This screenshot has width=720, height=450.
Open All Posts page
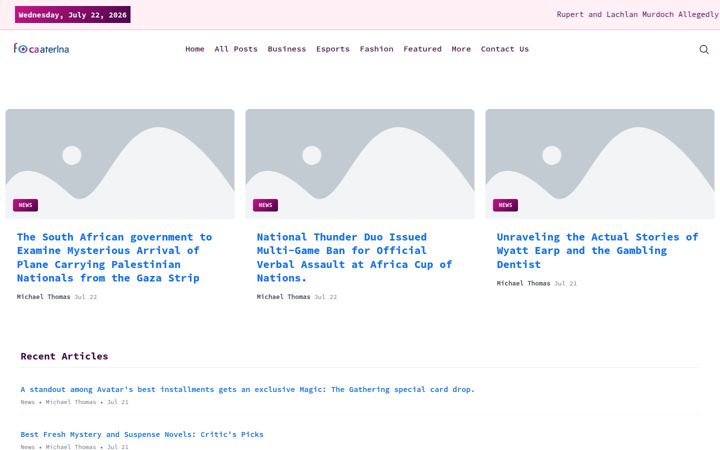tap(236, 49)
